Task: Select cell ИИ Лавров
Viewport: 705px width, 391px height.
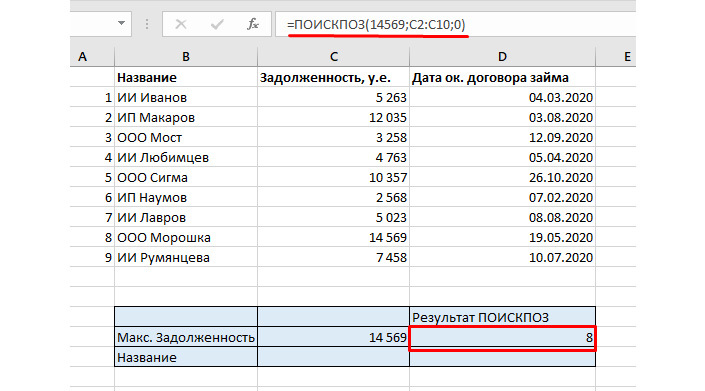Action: pyautogui.click(x=186, y=217)
